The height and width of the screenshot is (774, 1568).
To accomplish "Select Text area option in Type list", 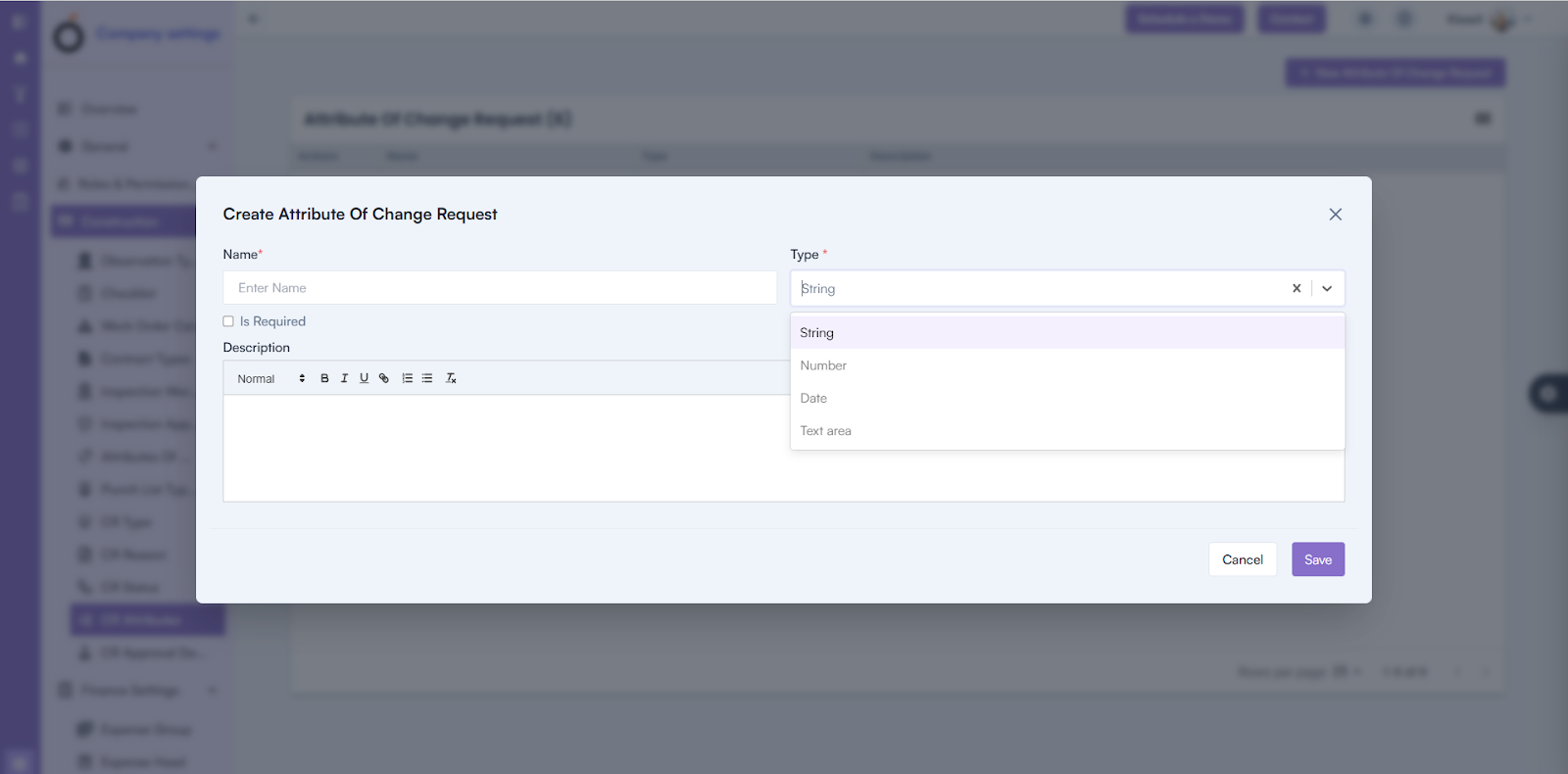I will [x=1067, y=431].
